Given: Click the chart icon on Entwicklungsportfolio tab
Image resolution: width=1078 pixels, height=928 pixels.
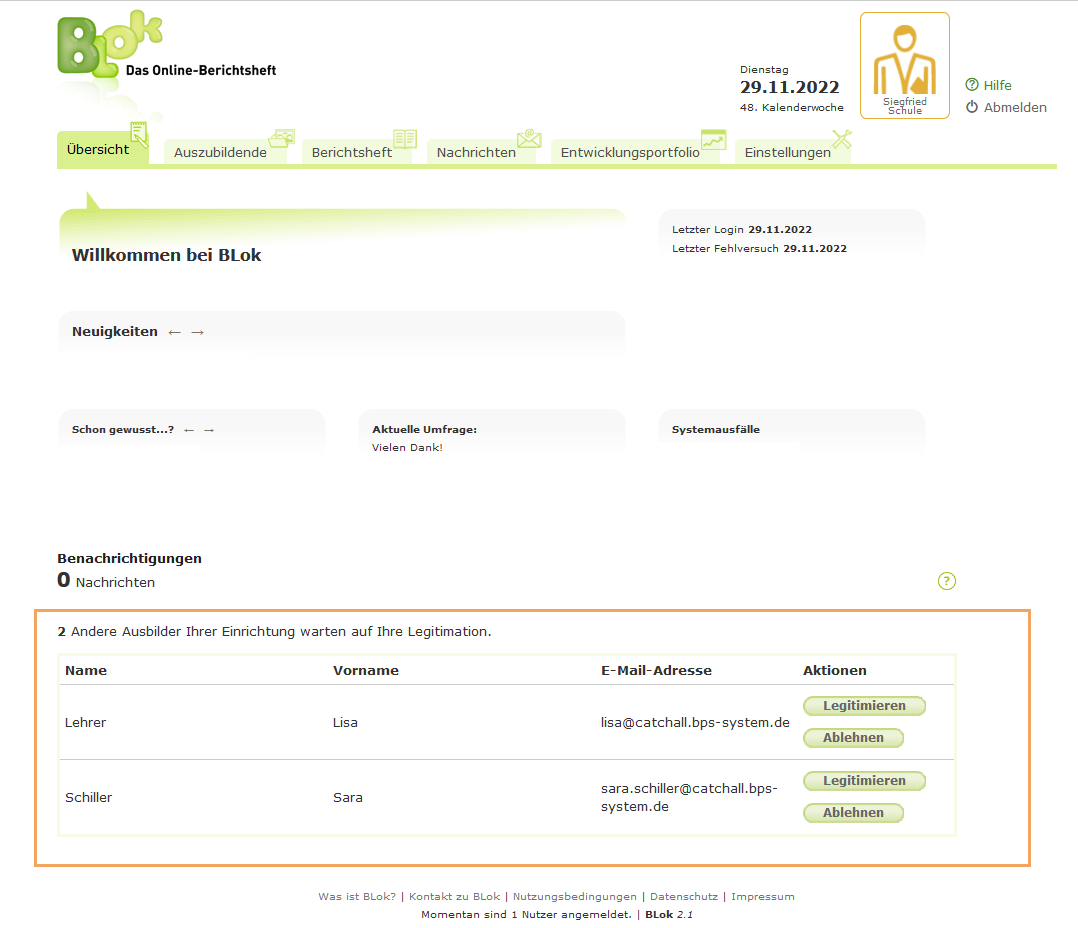Looking at the screenshot, I should [x=713, y=141].
